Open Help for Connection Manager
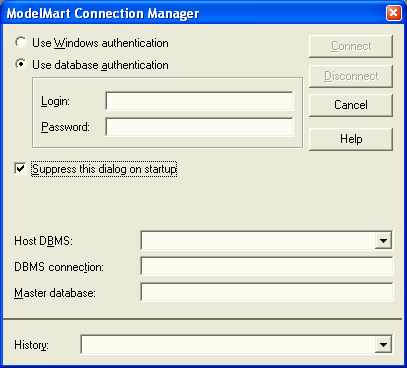Viewport: 407px width, 368px height. pos(351,139)
